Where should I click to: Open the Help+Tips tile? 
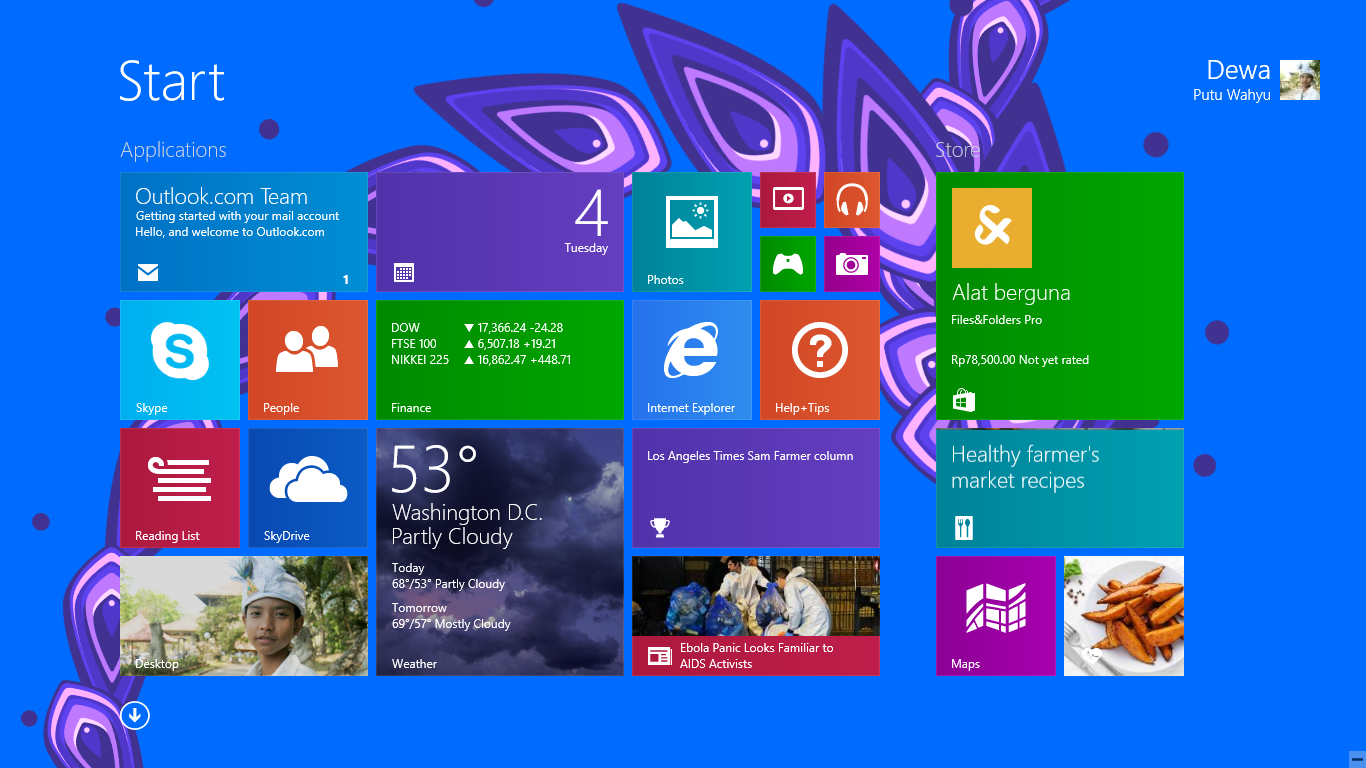tap(820, 360)
